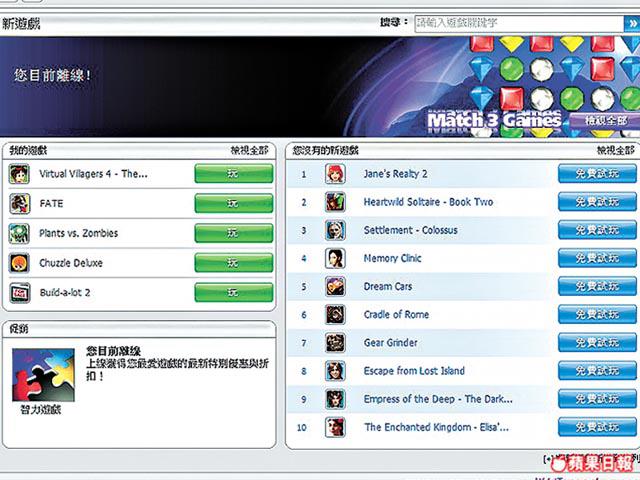Image resolution: width=640 pixels, height=480 pixels.
Task: Click Empress of the Deep title
Action: 438,399
